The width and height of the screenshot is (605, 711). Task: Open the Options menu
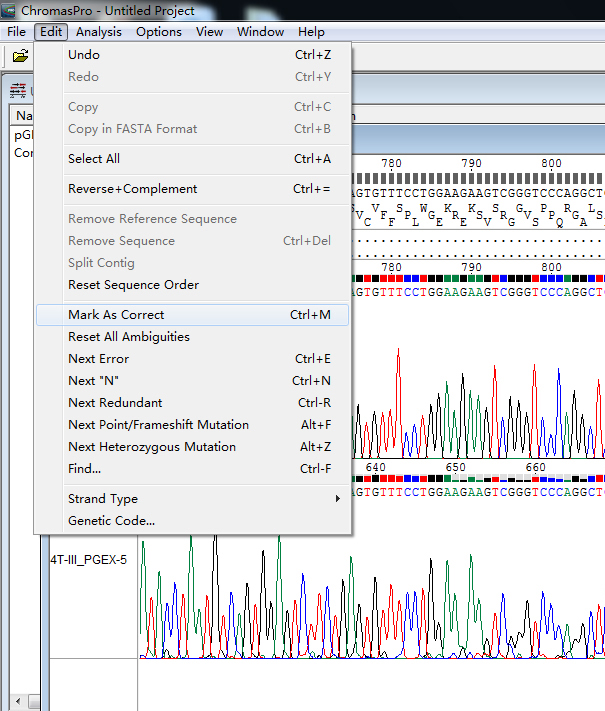(159, 31)
